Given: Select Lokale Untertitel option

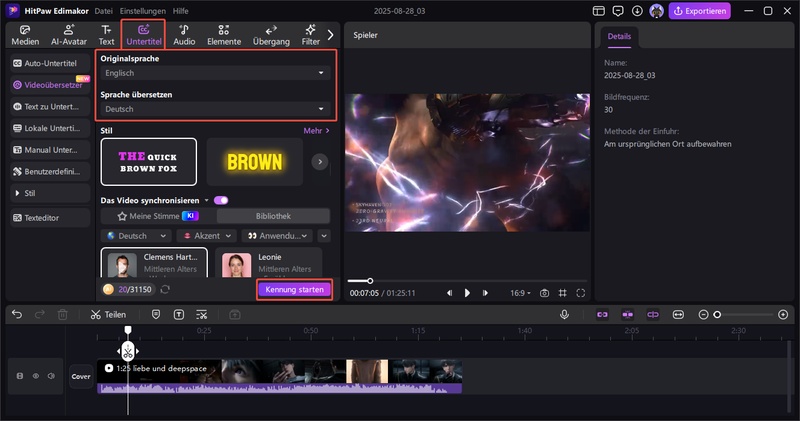Looking at the screenshot, I should point(50,128).
